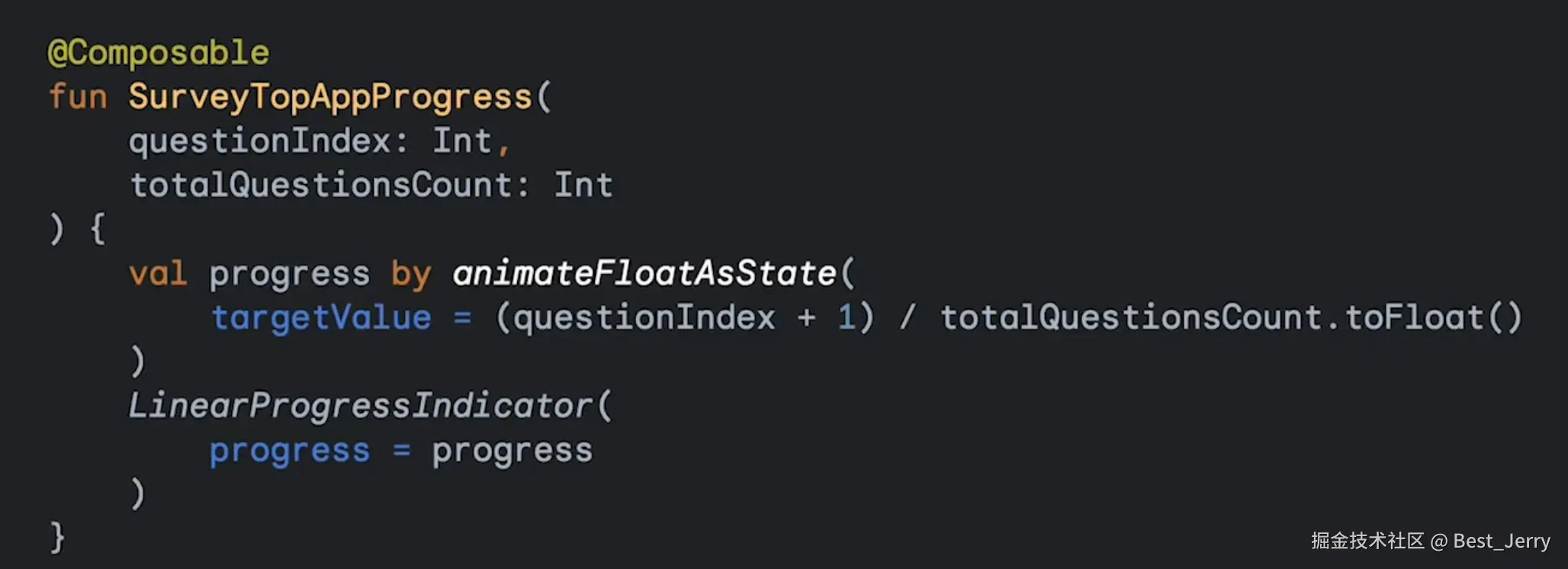Click the Int type after questionIndex
This screenshot has width=1568, height=569.
(462, 142)
